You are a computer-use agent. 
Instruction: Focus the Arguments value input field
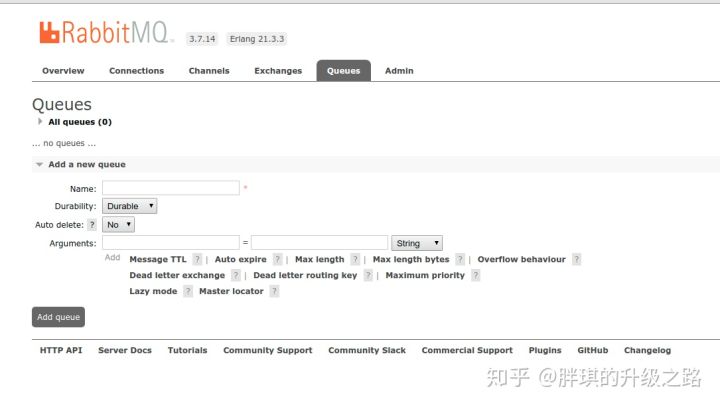click(x=320, y=242)
